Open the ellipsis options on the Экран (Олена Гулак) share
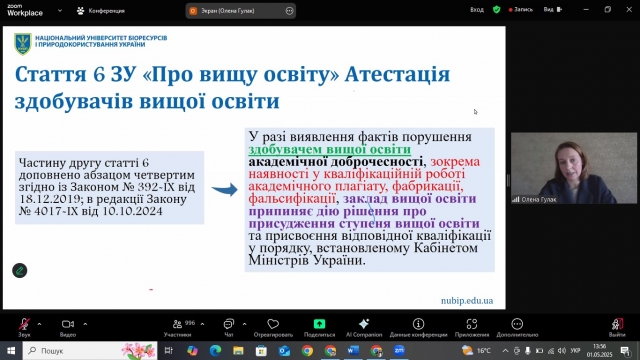The width and height of the screenshot is (640, 360). tap(289, 11)
